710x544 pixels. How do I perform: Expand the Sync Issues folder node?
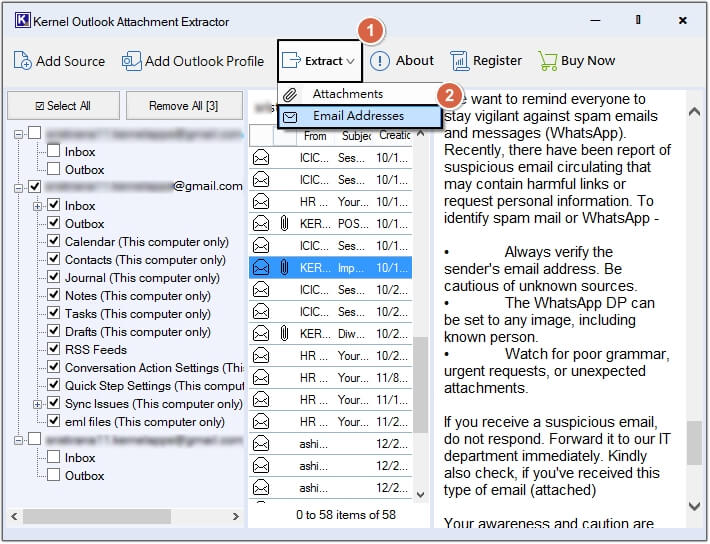click(37, 404)
